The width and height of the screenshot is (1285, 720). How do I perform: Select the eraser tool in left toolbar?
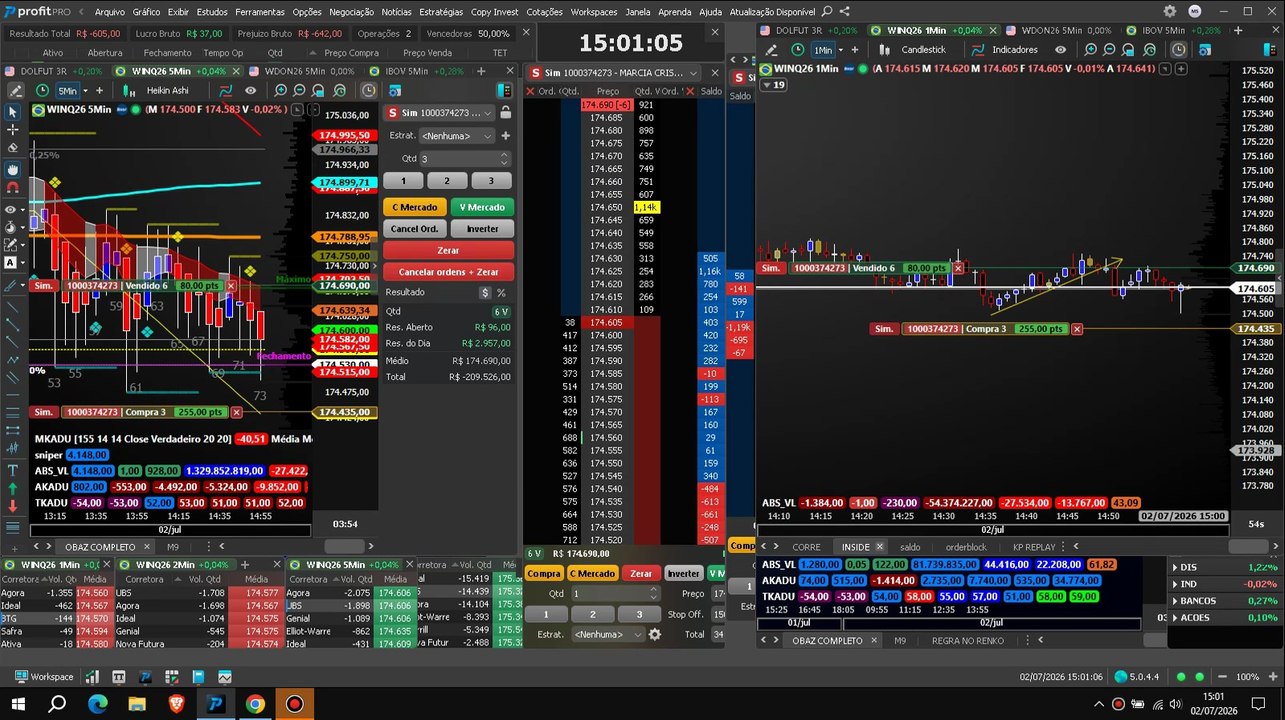pyautogui.click(x=13, y=148)
